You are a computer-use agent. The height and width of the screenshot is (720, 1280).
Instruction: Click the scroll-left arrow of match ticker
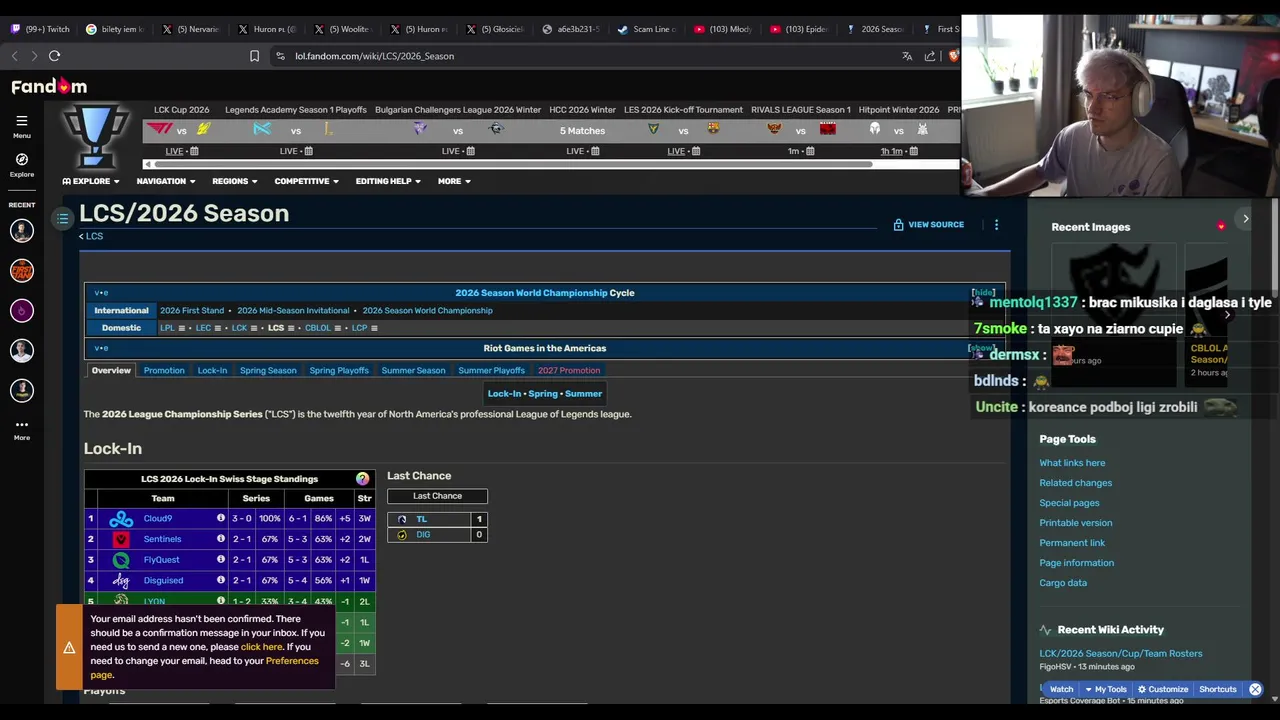tap(149, 164)
